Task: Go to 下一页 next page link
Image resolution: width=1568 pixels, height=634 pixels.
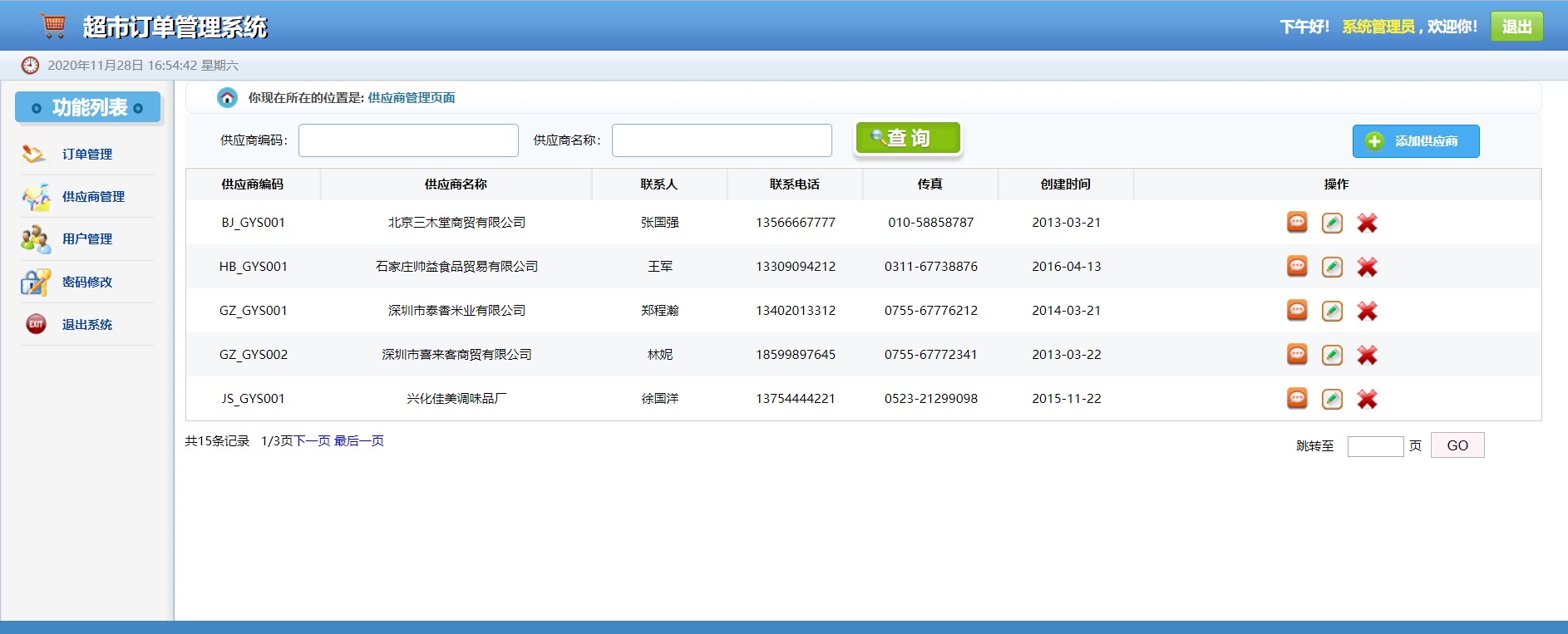Action: pos(312,441)
